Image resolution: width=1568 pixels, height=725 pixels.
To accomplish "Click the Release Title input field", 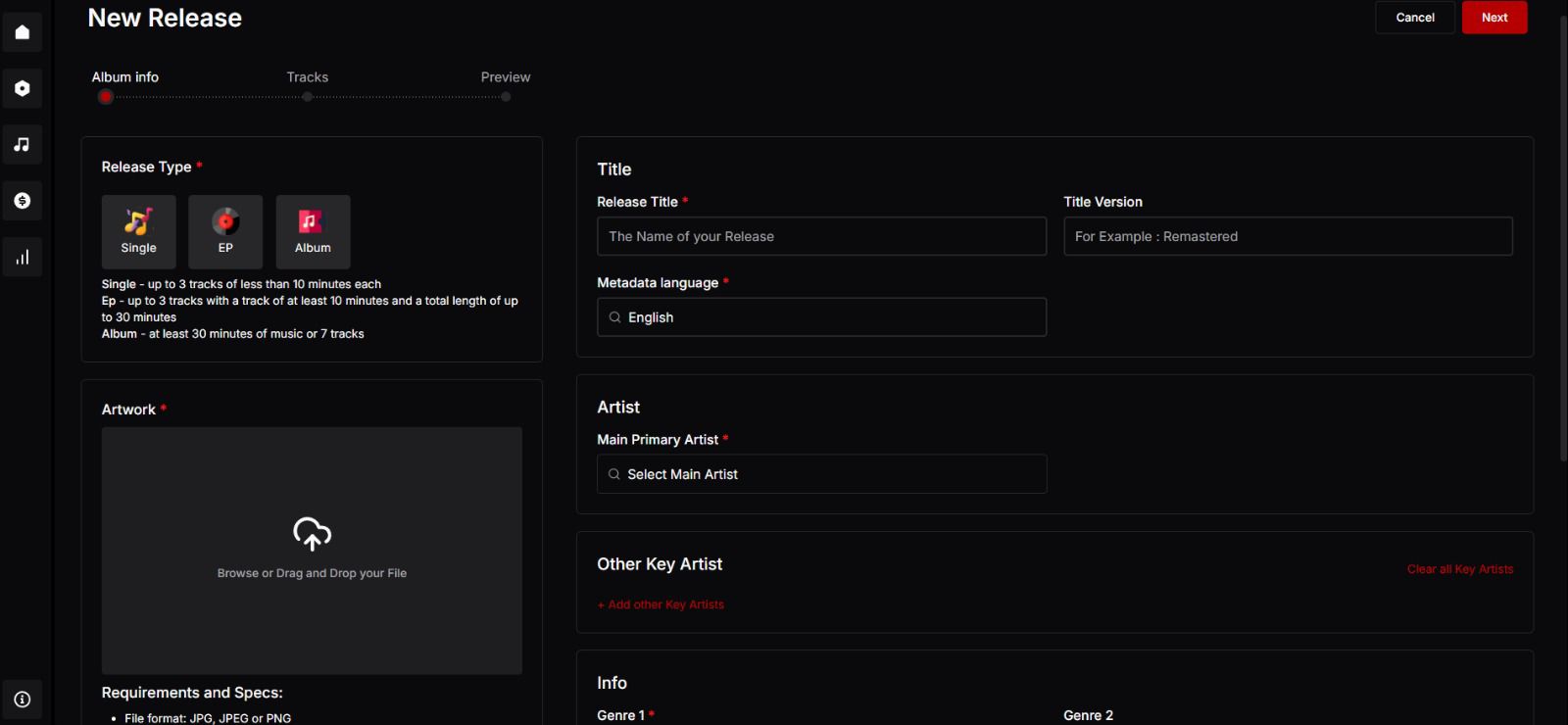I will (x=821, y=236).
